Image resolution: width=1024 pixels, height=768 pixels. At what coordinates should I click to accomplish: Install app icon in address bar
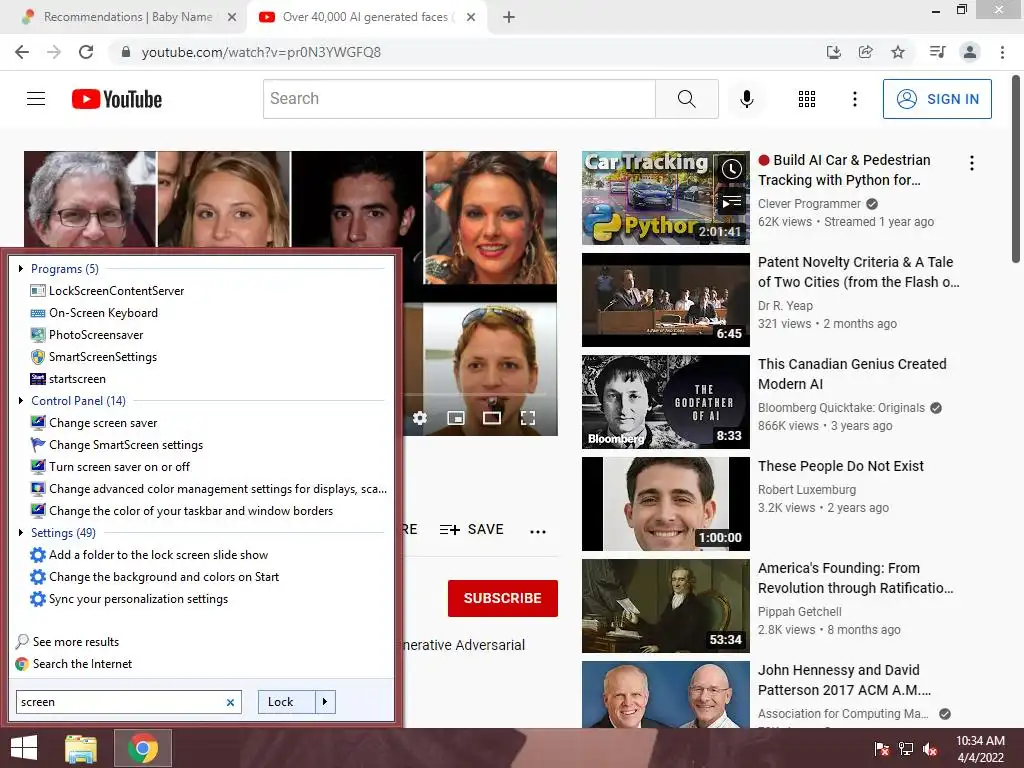pyautogui.click(x=833, y=52)
